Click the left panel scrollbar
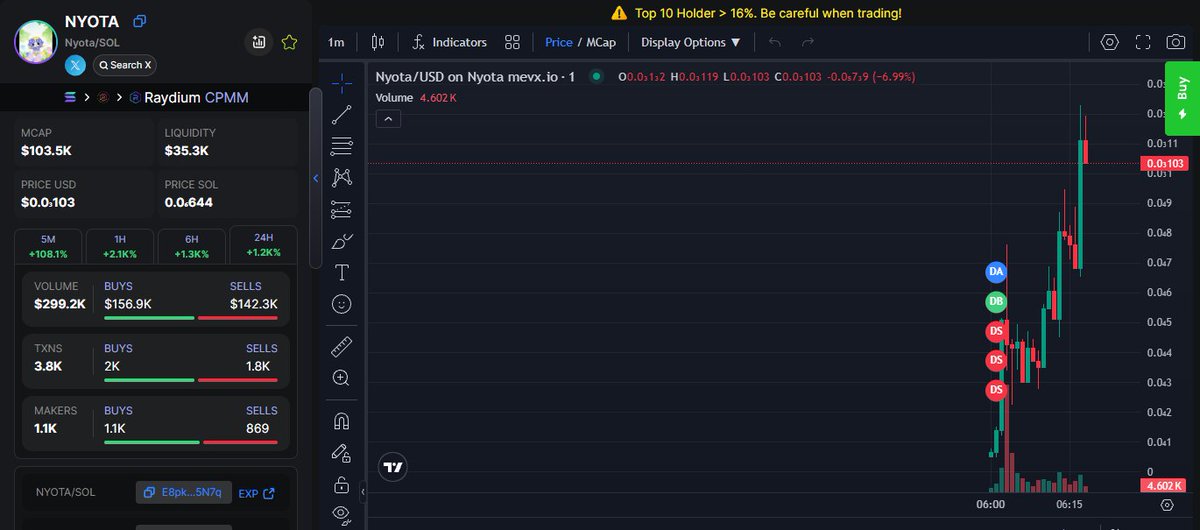 (x=316, y=178)
